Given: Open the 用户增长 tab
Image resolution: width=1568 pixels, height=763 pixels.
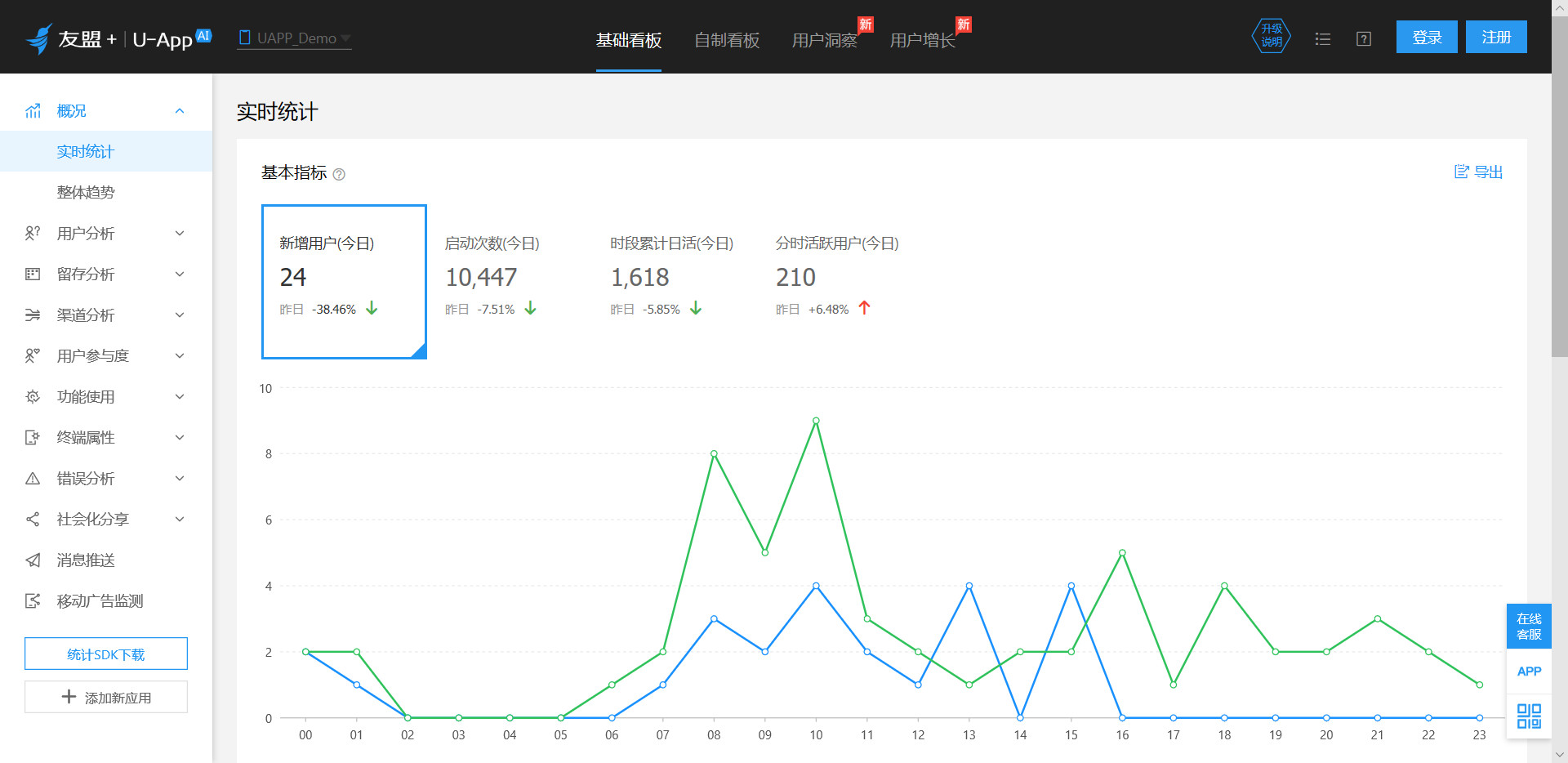Looking at the screenshot, I should [922, 40].
